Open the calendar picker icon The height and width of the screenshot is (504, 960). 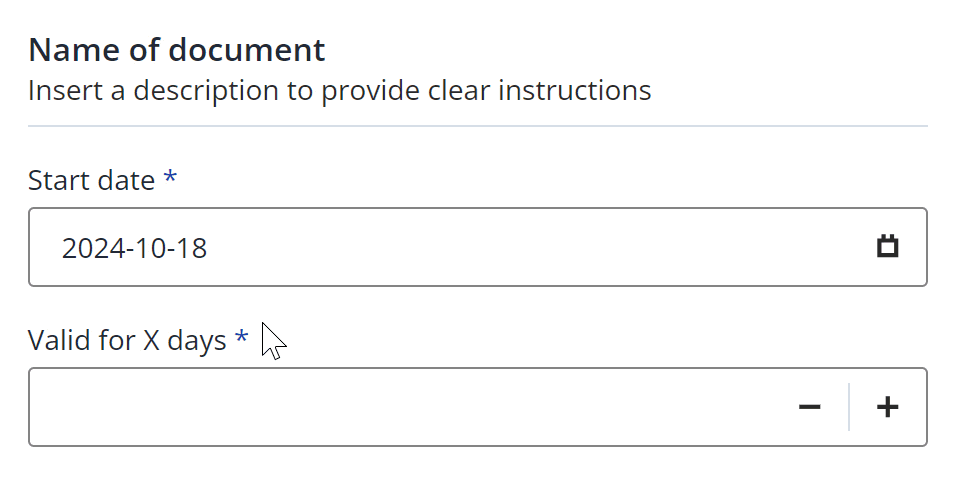click(887, 247)
